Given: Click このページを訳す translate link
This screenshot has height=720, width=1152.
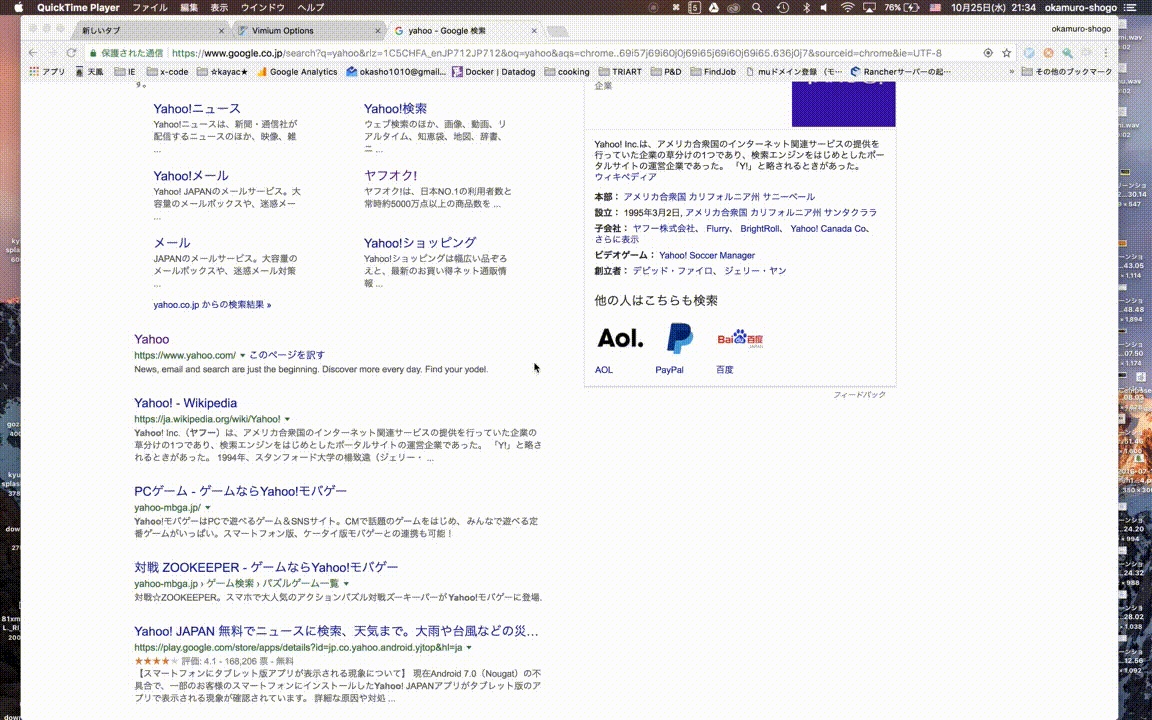Looking at the screenshot, I should [287, 355].
